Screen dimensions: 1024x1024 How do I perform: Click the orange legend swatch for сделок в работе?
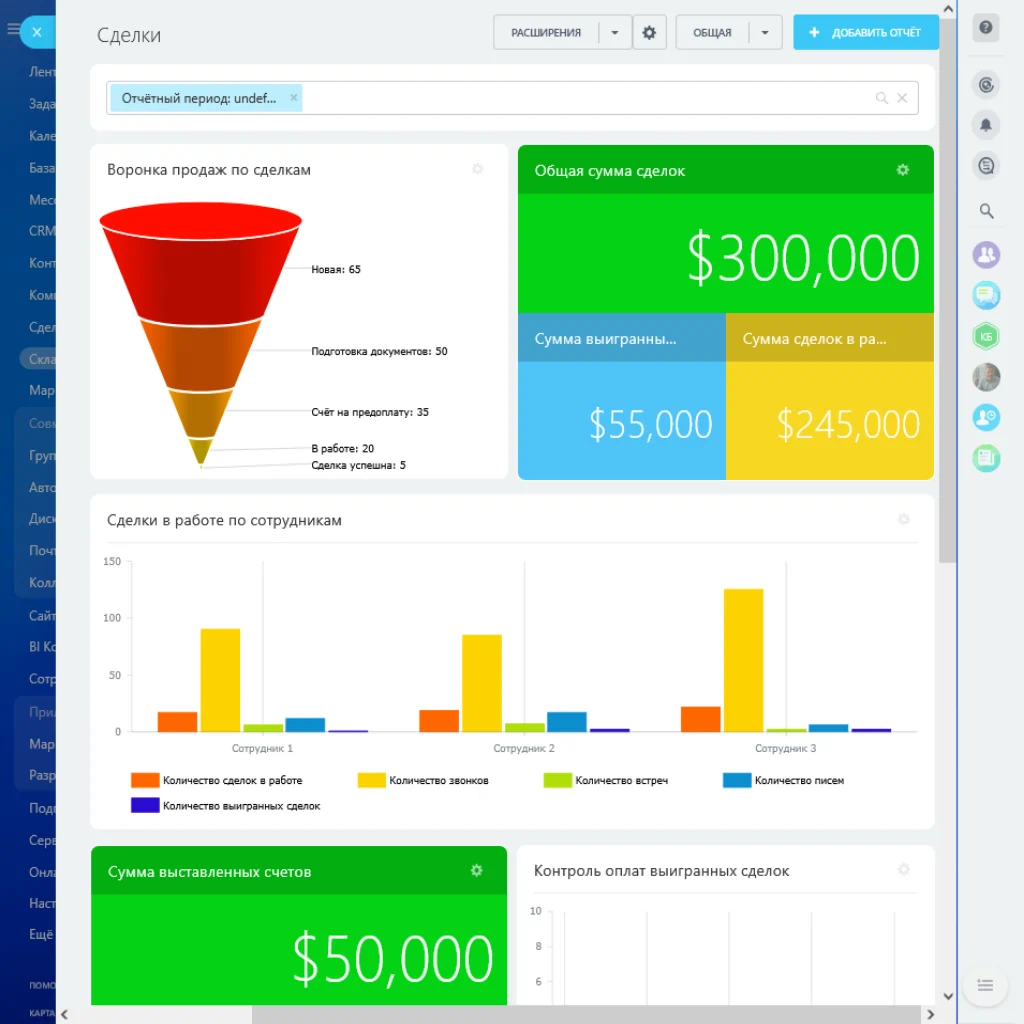(x=145, y=780)
